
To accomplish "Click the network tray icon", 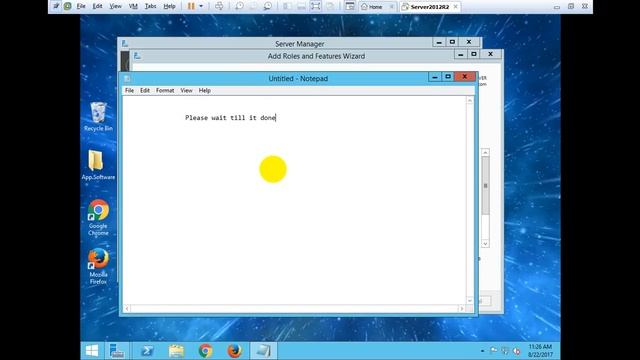I will (x=505, y=351).
